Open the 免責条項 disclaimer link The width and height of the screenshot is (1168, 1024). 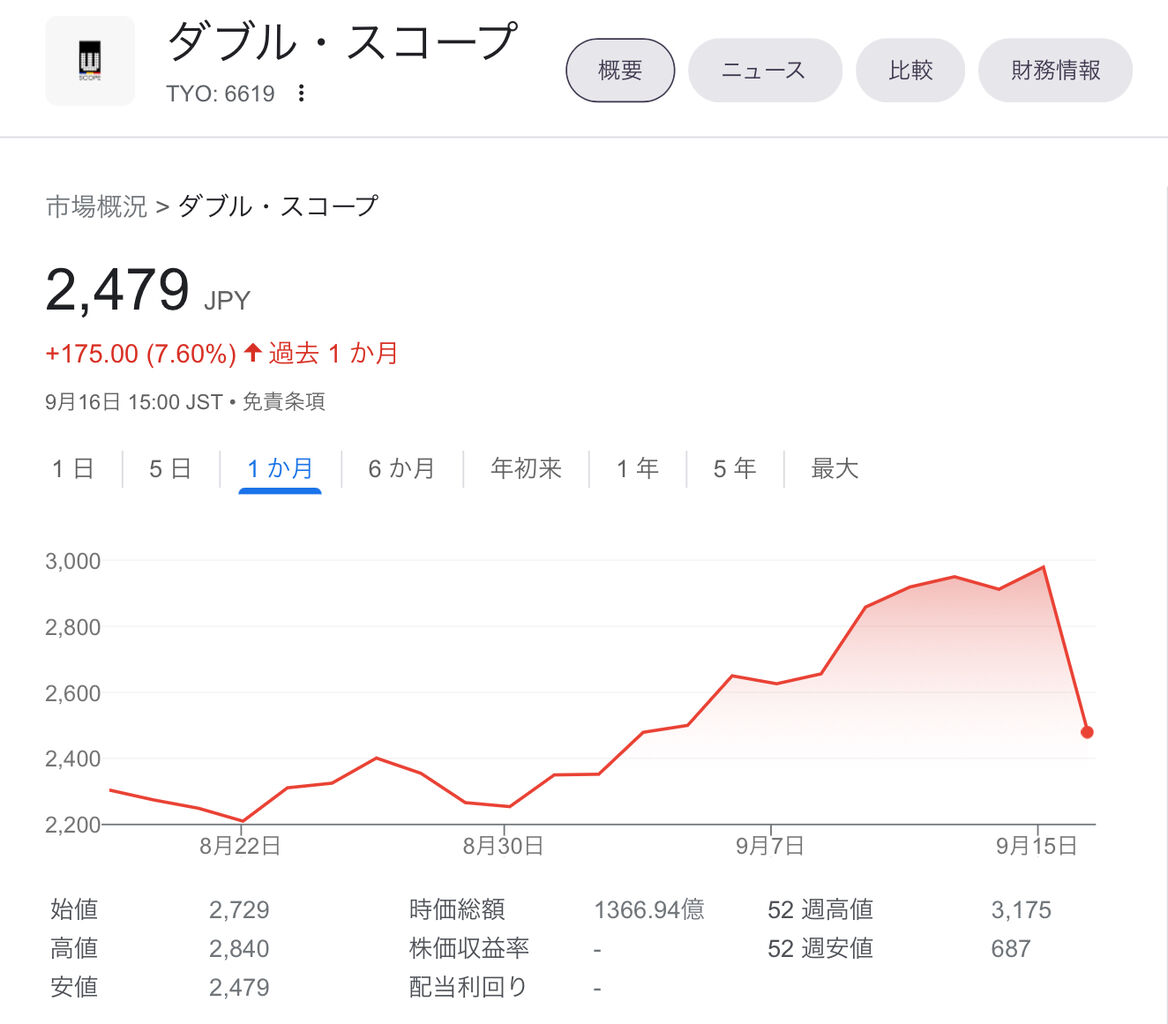tap(284, 402)
